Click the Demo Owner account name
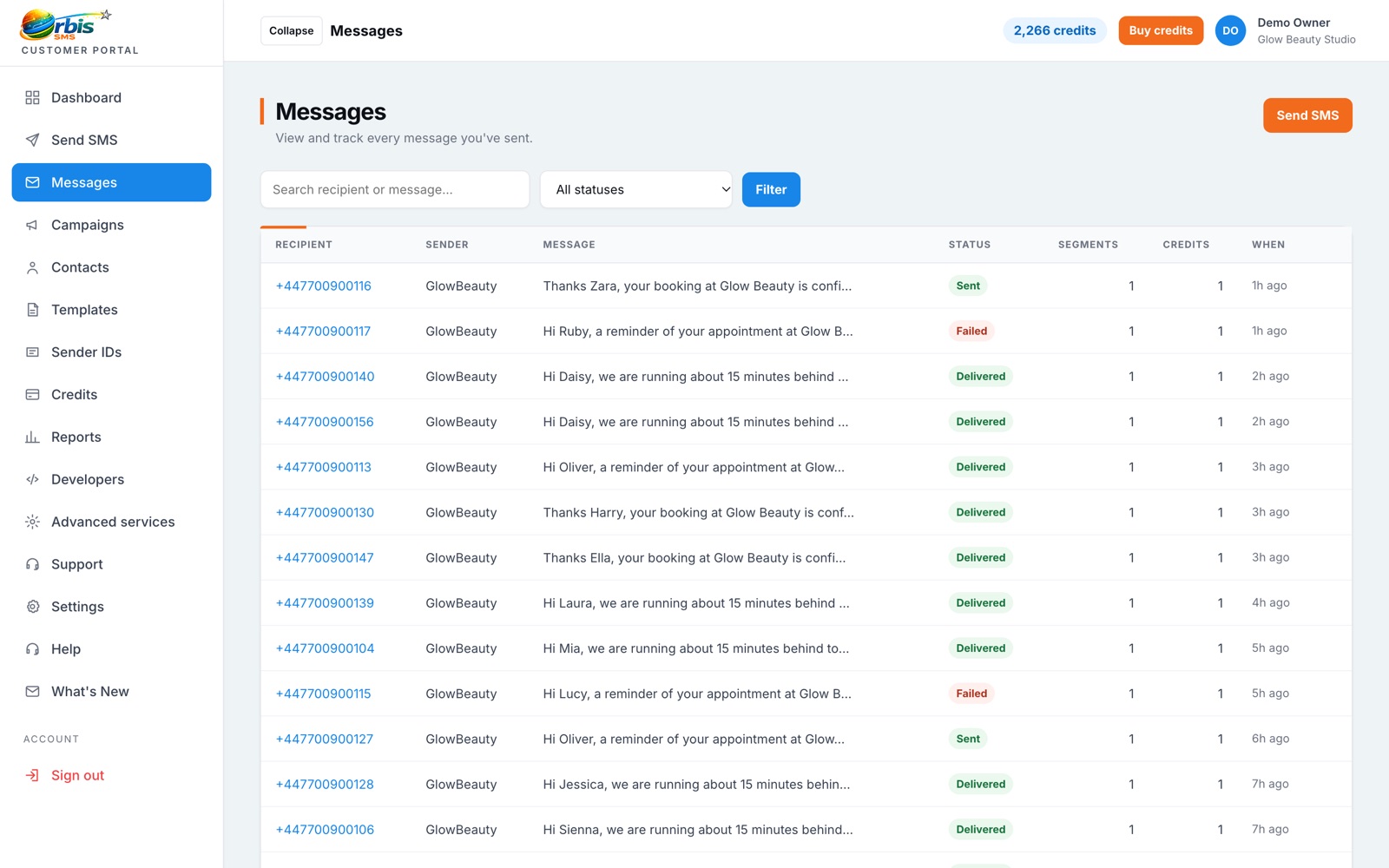 tap(1294, 23)
